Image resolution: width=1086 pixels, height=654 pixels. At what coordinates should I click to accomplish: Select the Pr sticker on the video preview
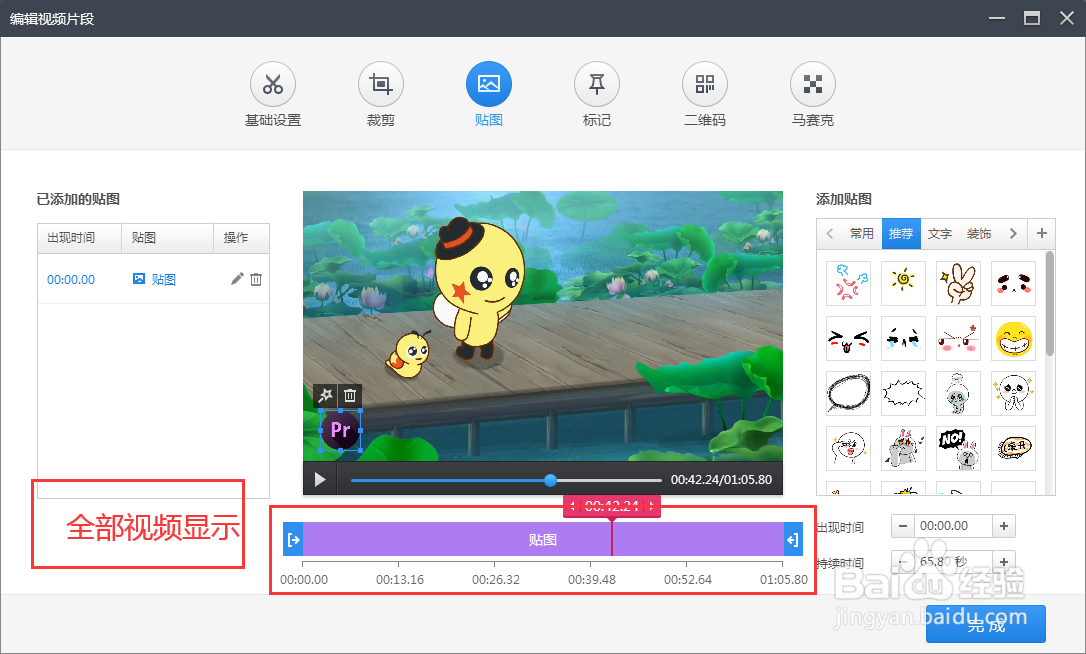pyautogui.click(x=340, y=430)
